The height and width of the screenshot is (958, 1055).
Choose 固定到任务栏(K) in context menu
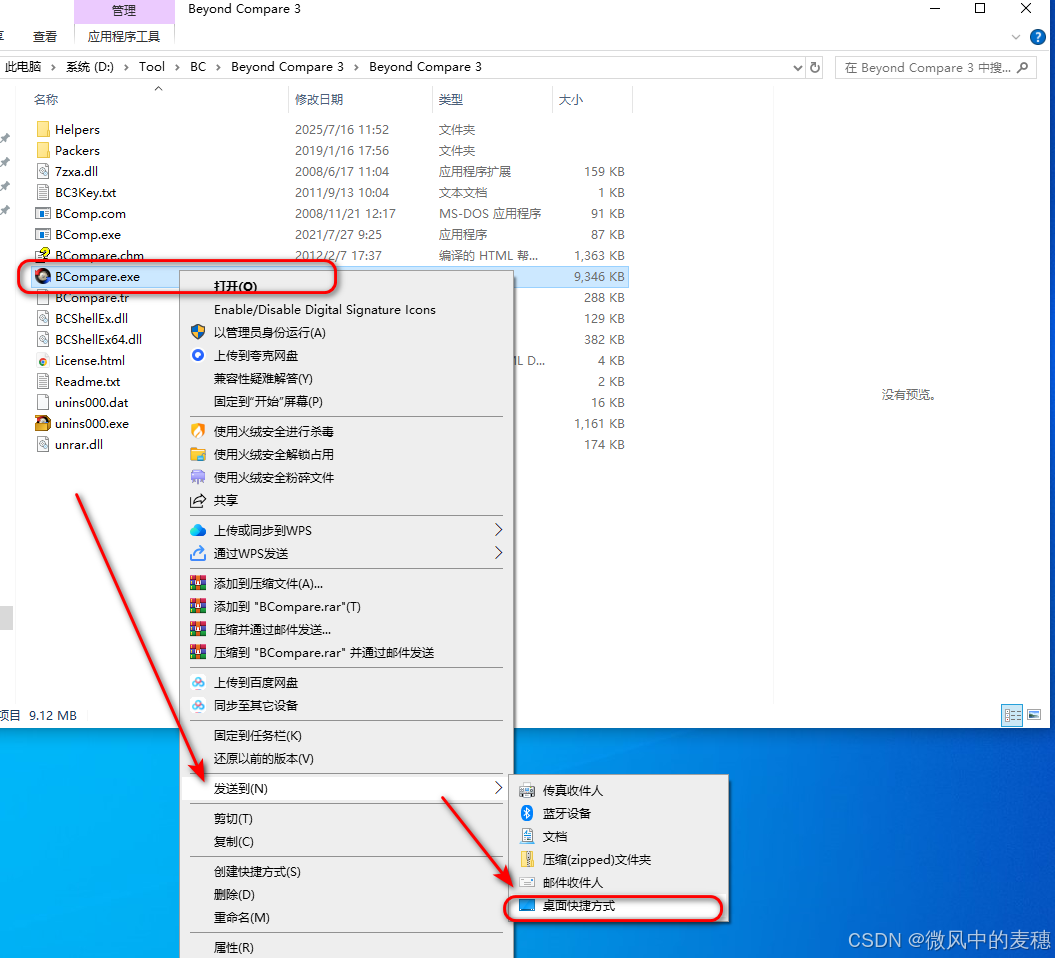click(347, 735)
